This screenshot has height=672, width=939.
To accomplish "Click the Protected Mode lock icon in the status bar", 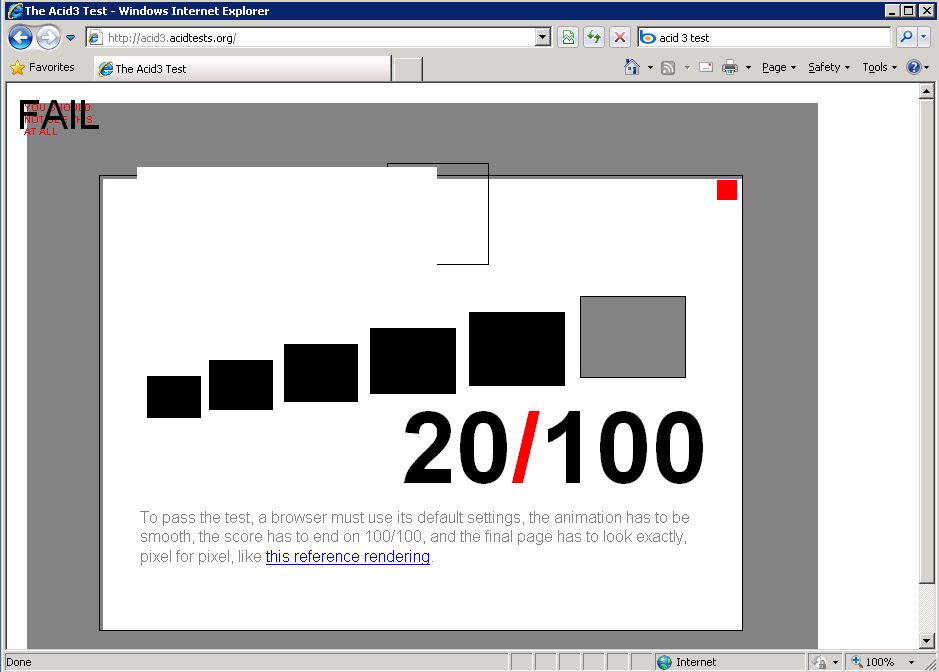I will [x=820, y=662].
